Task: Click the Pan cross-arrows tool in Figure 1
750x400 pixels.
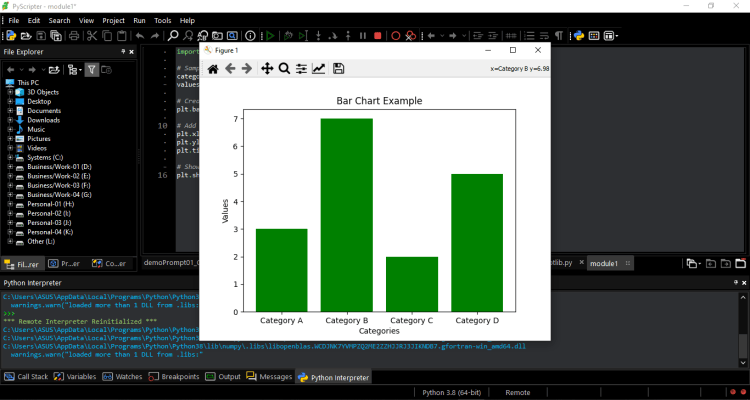Action: [267, 69]
